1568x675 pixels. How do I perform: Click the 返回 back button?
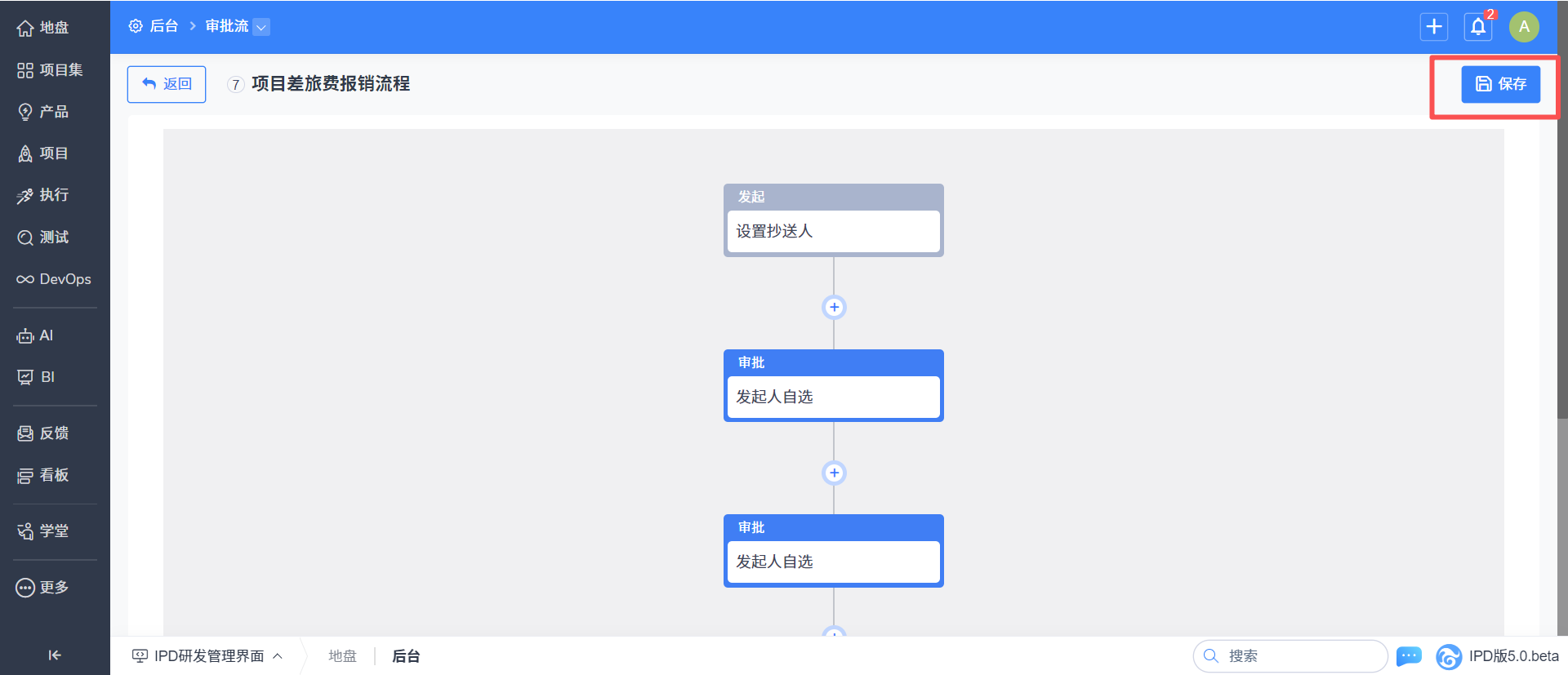click(167, 84)
